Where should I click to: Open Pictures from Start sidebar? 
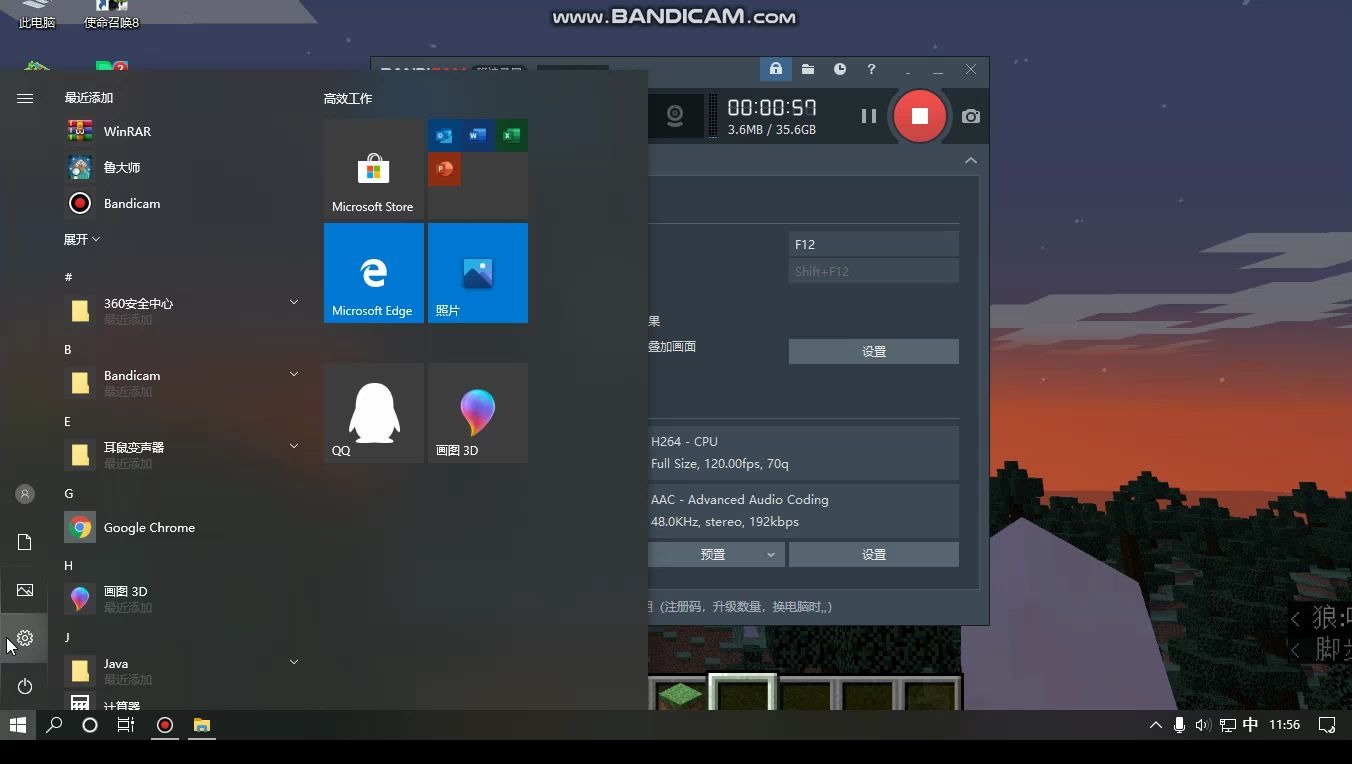tap(25, 590)
